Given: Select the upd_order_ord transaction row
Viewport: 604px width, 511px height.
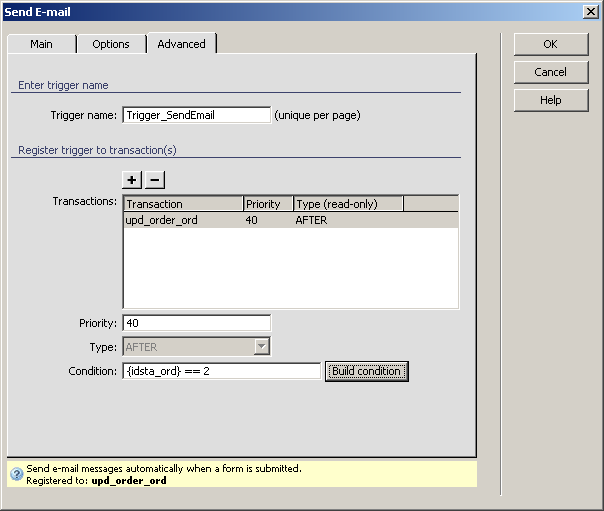Looking at the screenshot, I should coord(160,220).
